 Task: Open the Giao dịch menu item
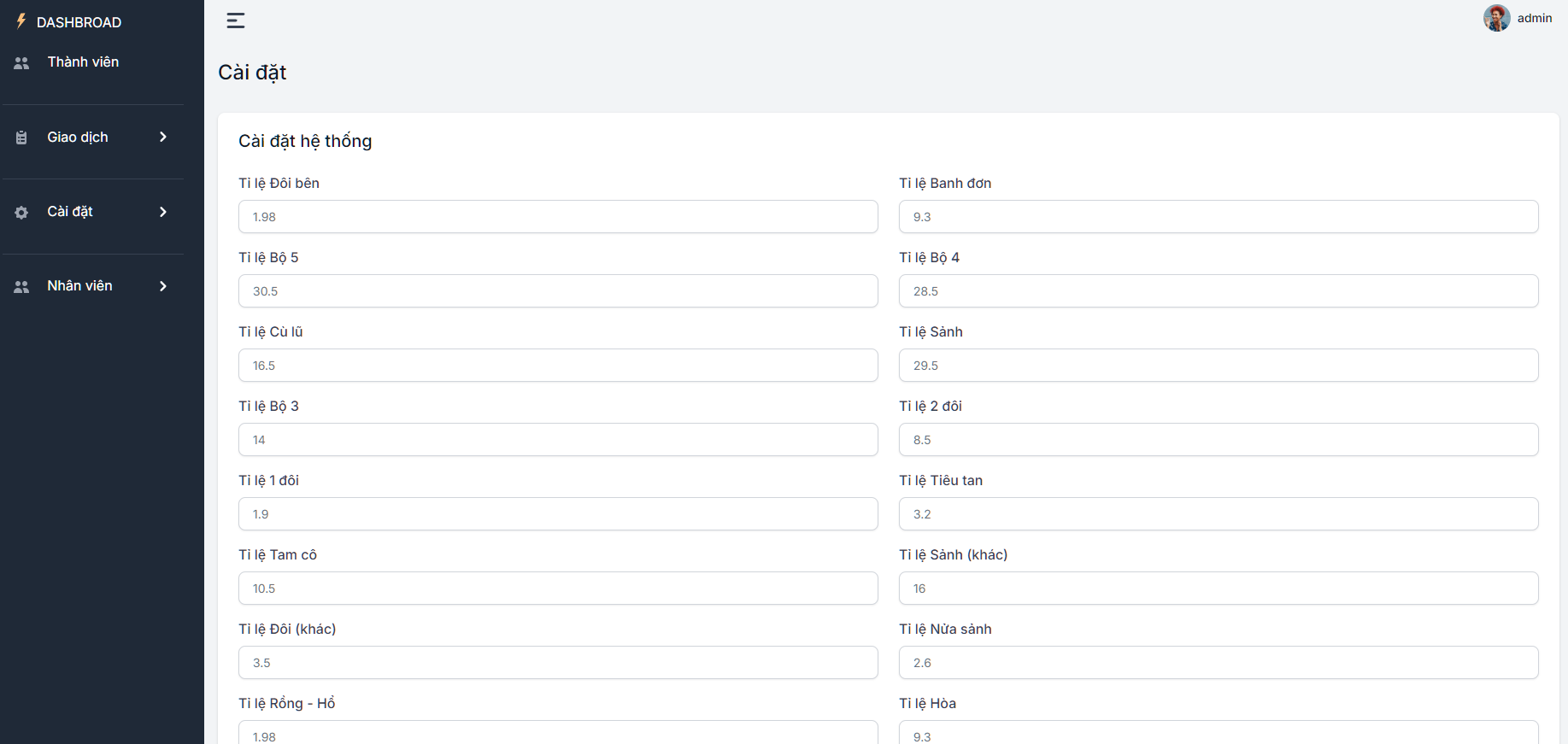[x=78, y=138]
